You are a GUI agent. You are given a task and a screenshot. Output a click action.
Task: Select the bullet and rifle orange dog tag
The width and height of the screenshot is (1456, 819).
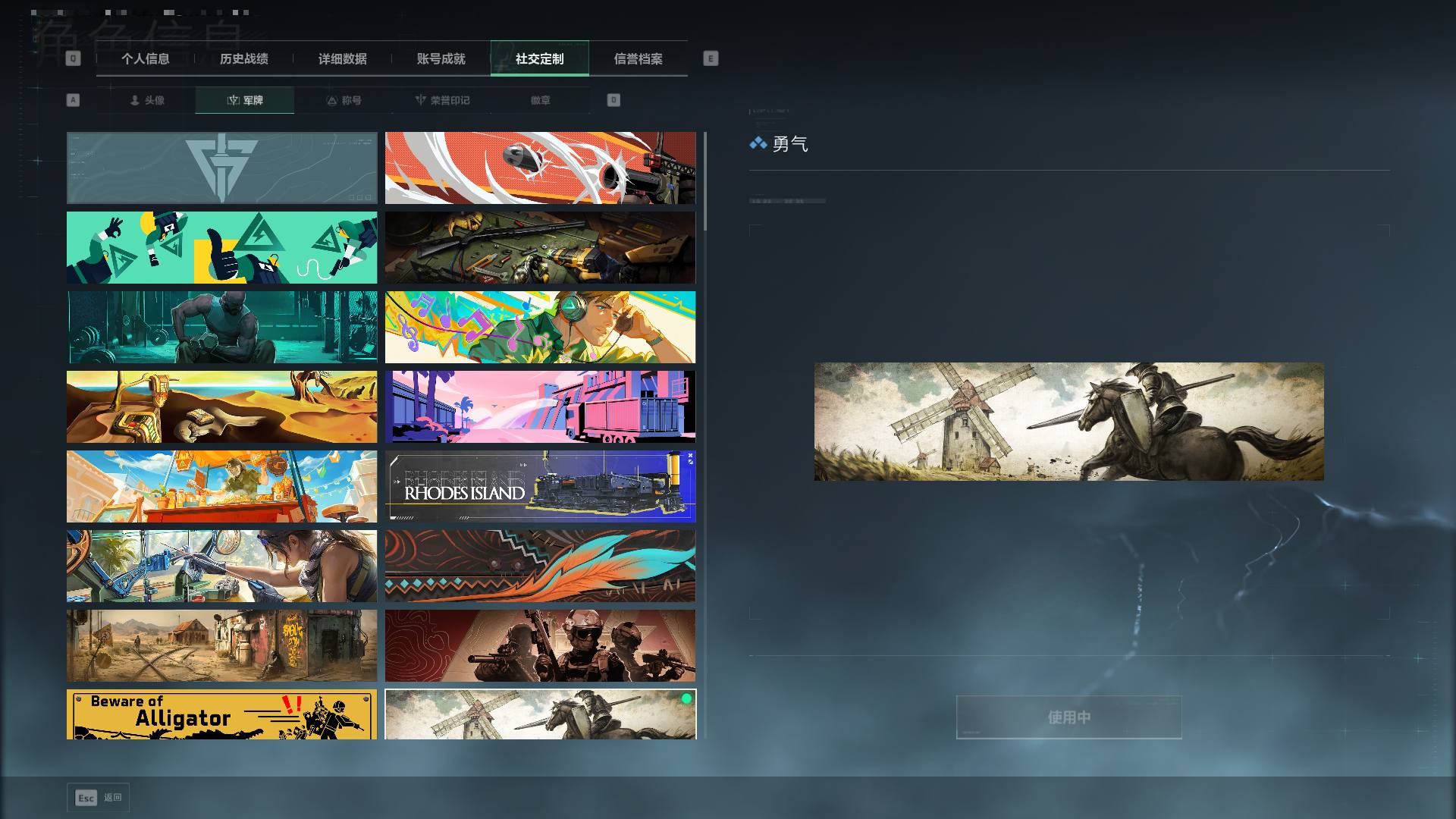541,168
